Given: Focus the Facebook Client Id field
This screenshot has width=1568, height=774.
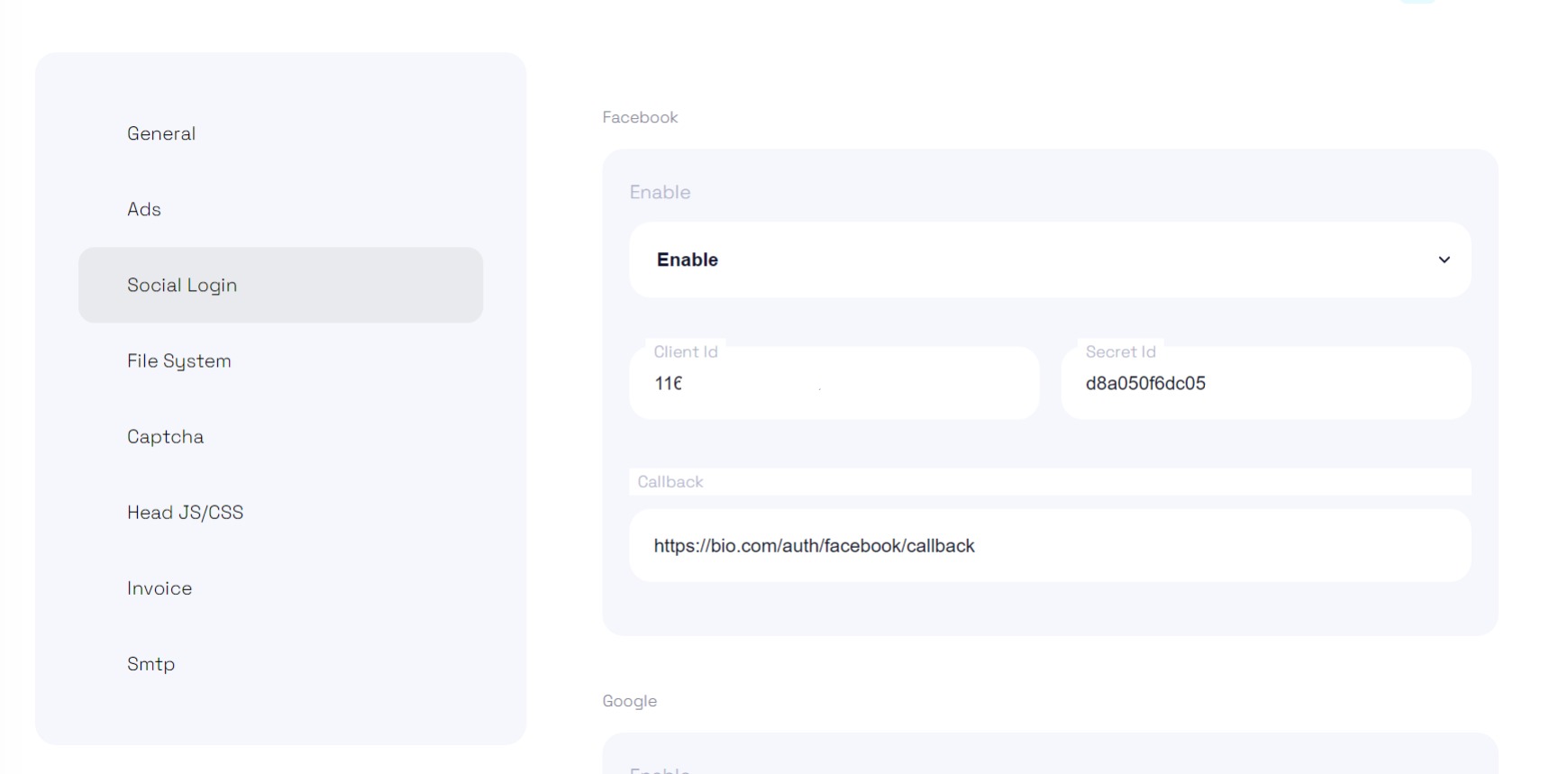Looking at the screenshot, I should pos(834,383).
